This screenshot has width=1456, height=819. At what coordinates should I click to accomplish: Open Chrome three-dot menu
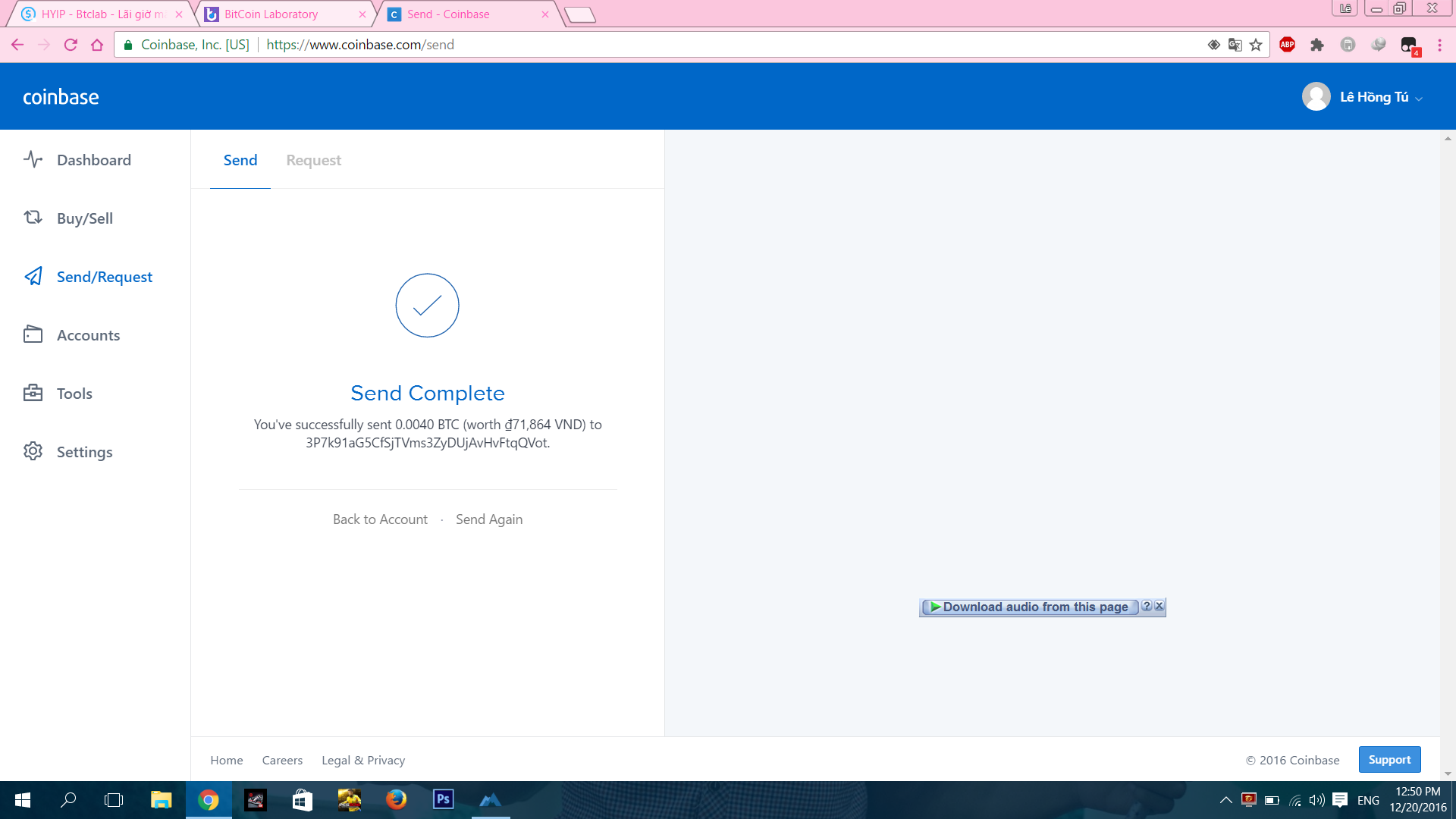pyautogui.click(x=1439, y=45)
